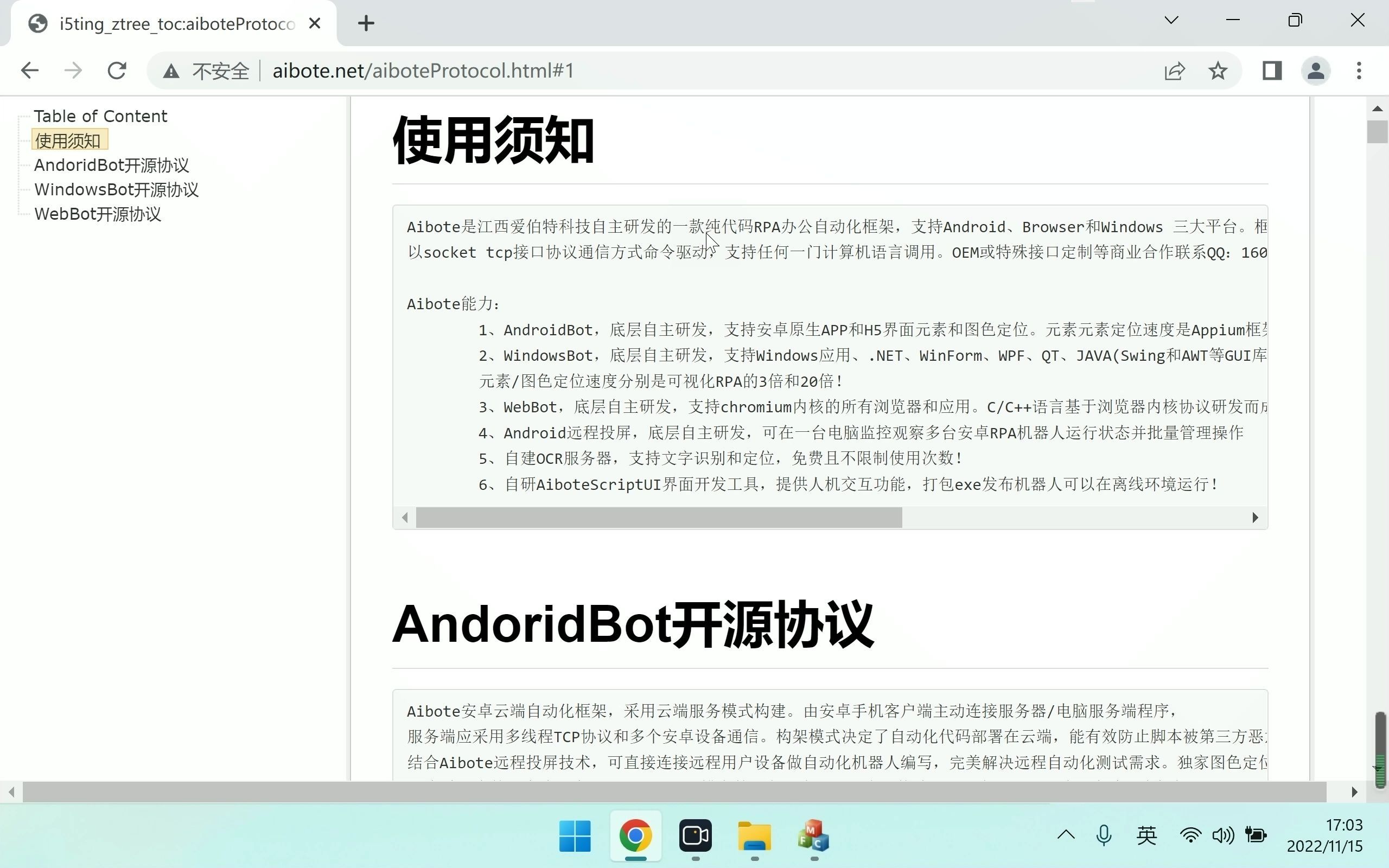Click the page refresh icon
The image size is (1389, 868).
click(117, 70)
